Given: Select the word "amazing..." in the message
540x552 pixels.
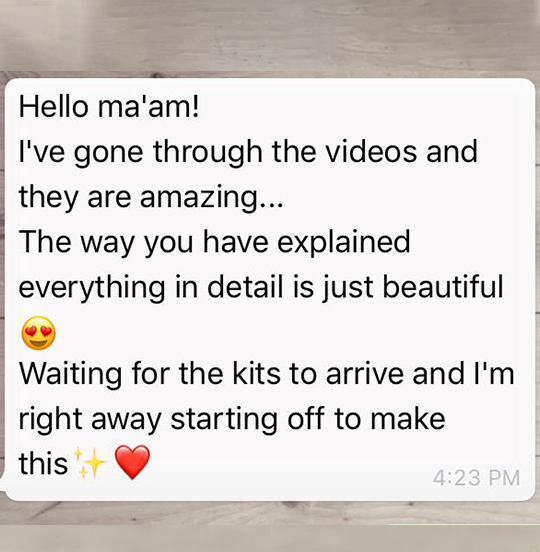Looking at the screenshot, I should pos(212,198).
